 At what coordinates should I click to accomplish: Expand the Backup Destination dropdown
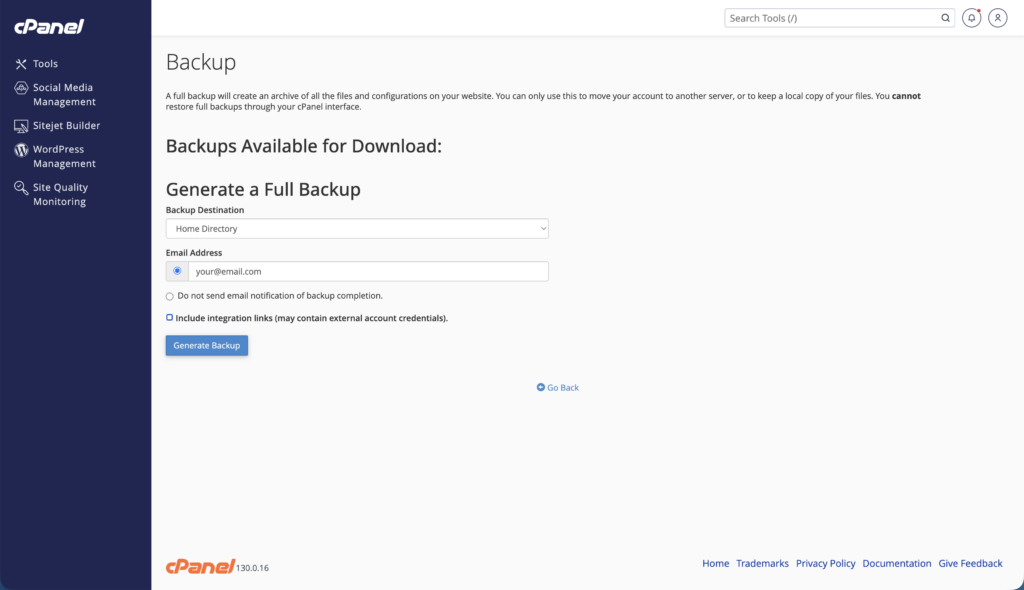tap(357, 229)
